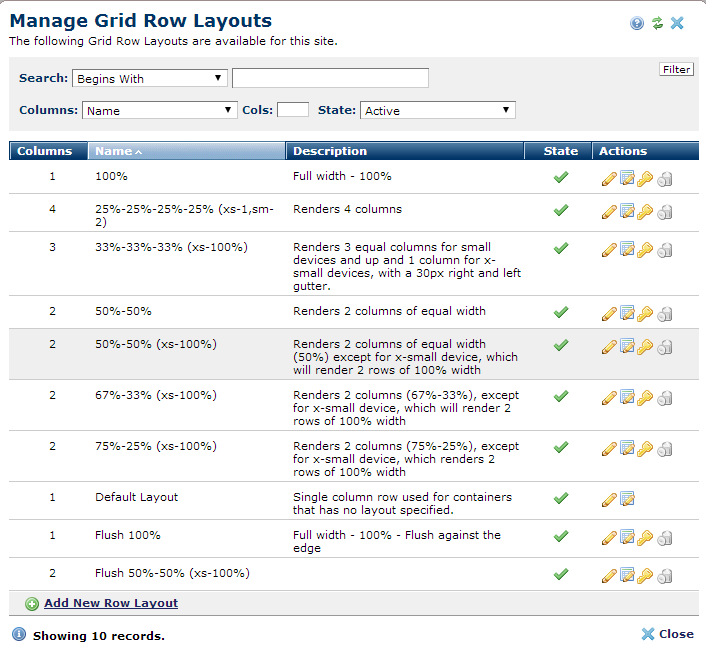Refresh the grid row layouts list

[x=657, y=23]
